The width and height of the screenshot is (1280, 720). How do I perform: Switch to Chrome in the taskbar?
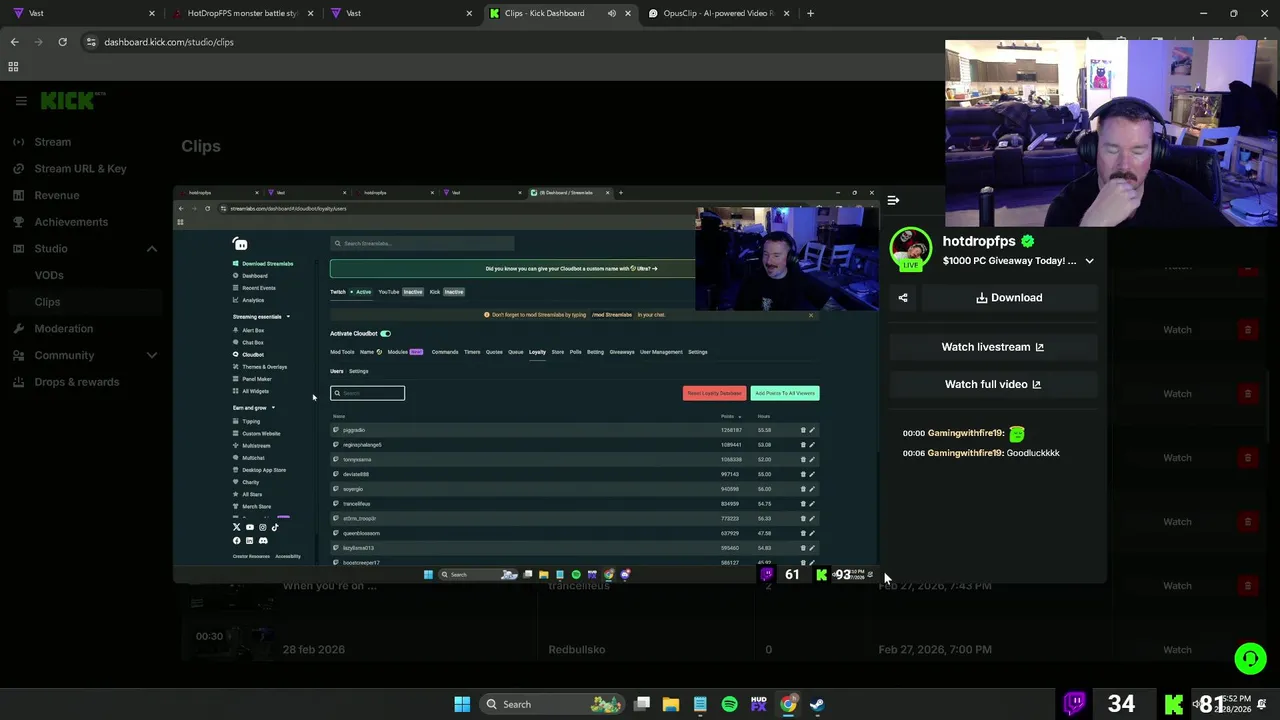788,704
